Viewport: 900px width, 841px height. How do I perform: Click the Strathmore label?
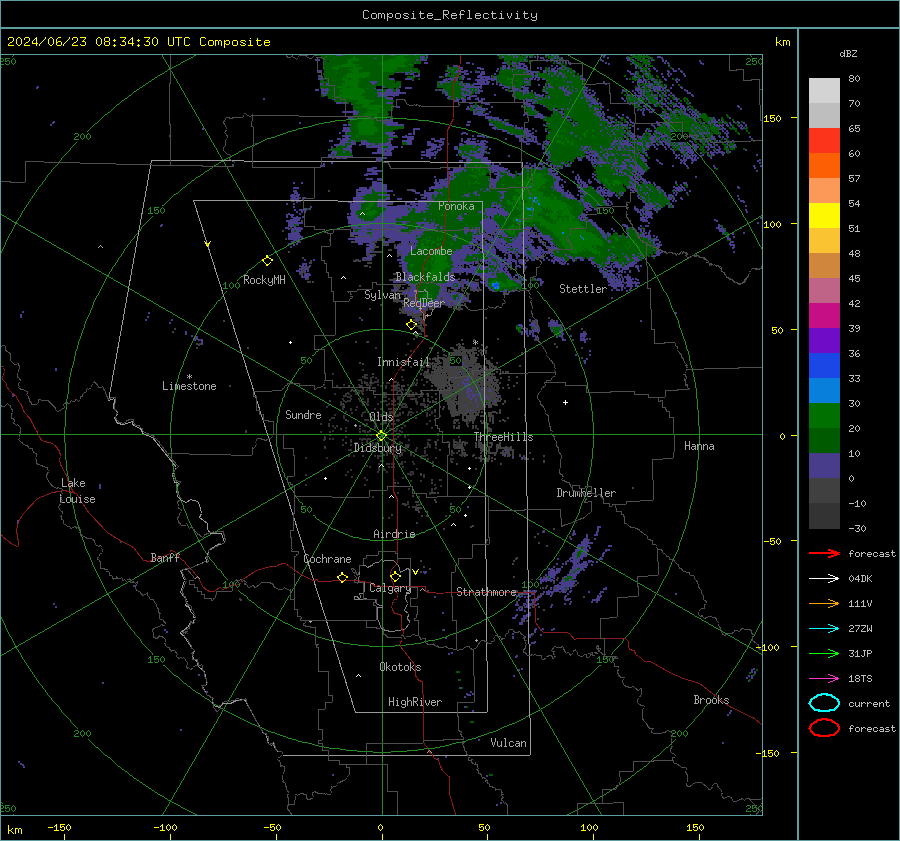[486, 592]
